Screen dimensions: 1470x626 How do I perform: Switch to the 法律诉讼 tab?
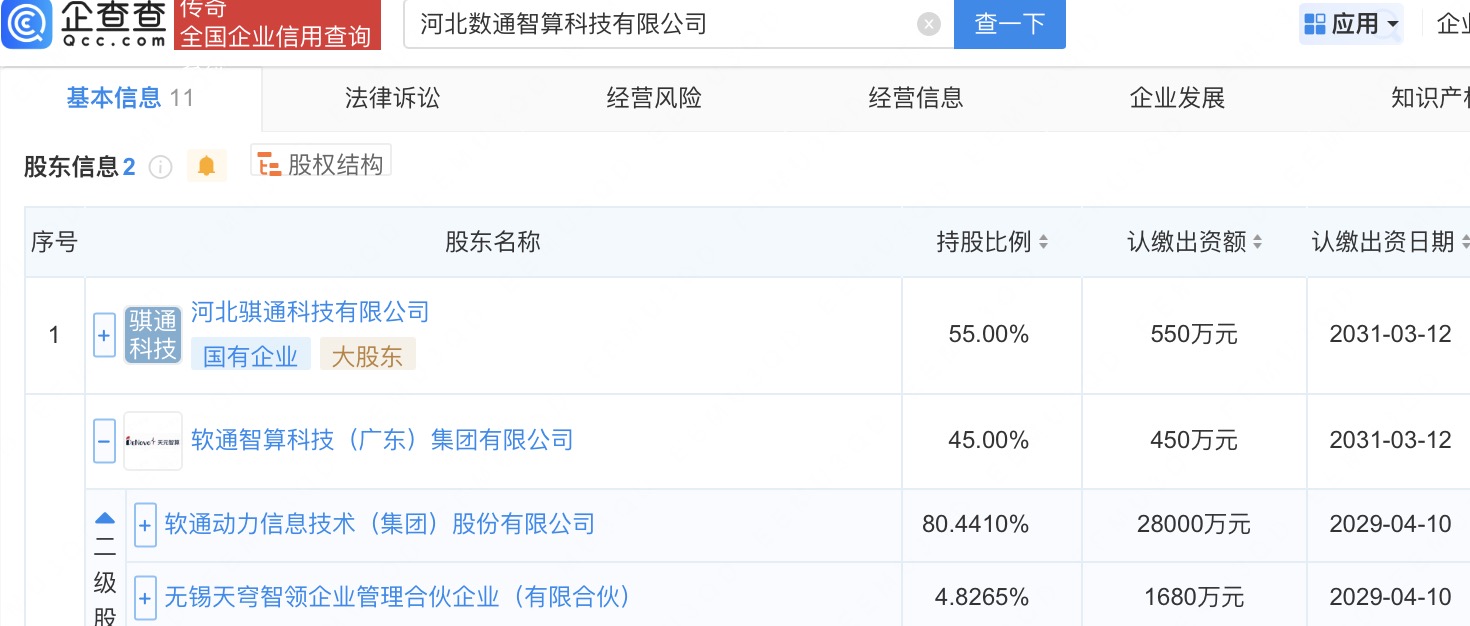pos(392,98)
